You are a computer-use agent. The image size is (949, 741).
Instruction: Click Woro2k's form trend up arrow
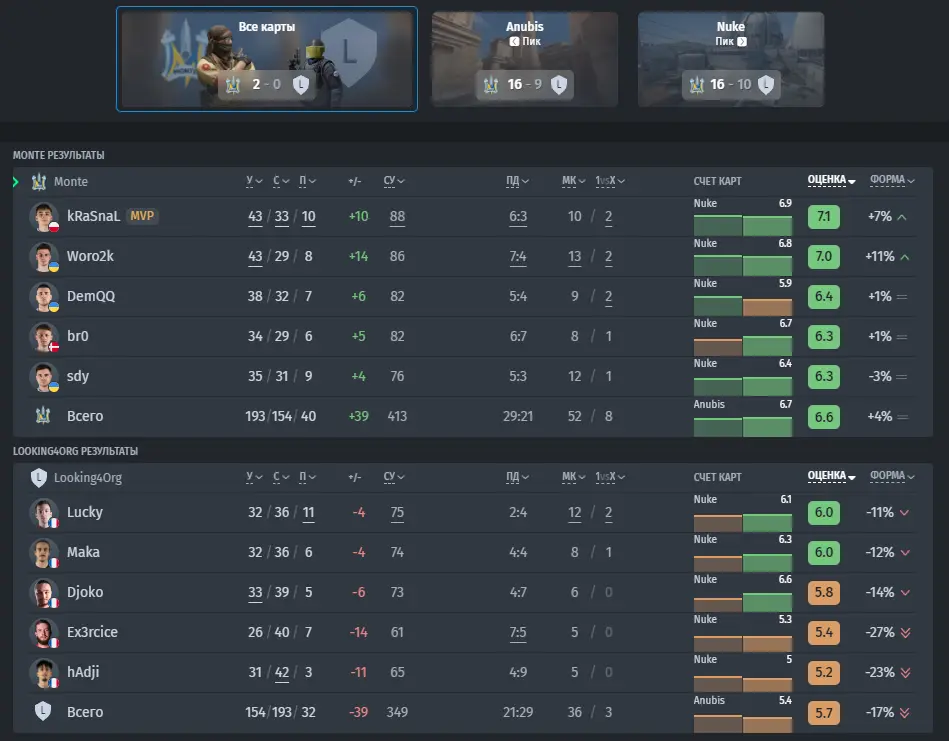905,257
